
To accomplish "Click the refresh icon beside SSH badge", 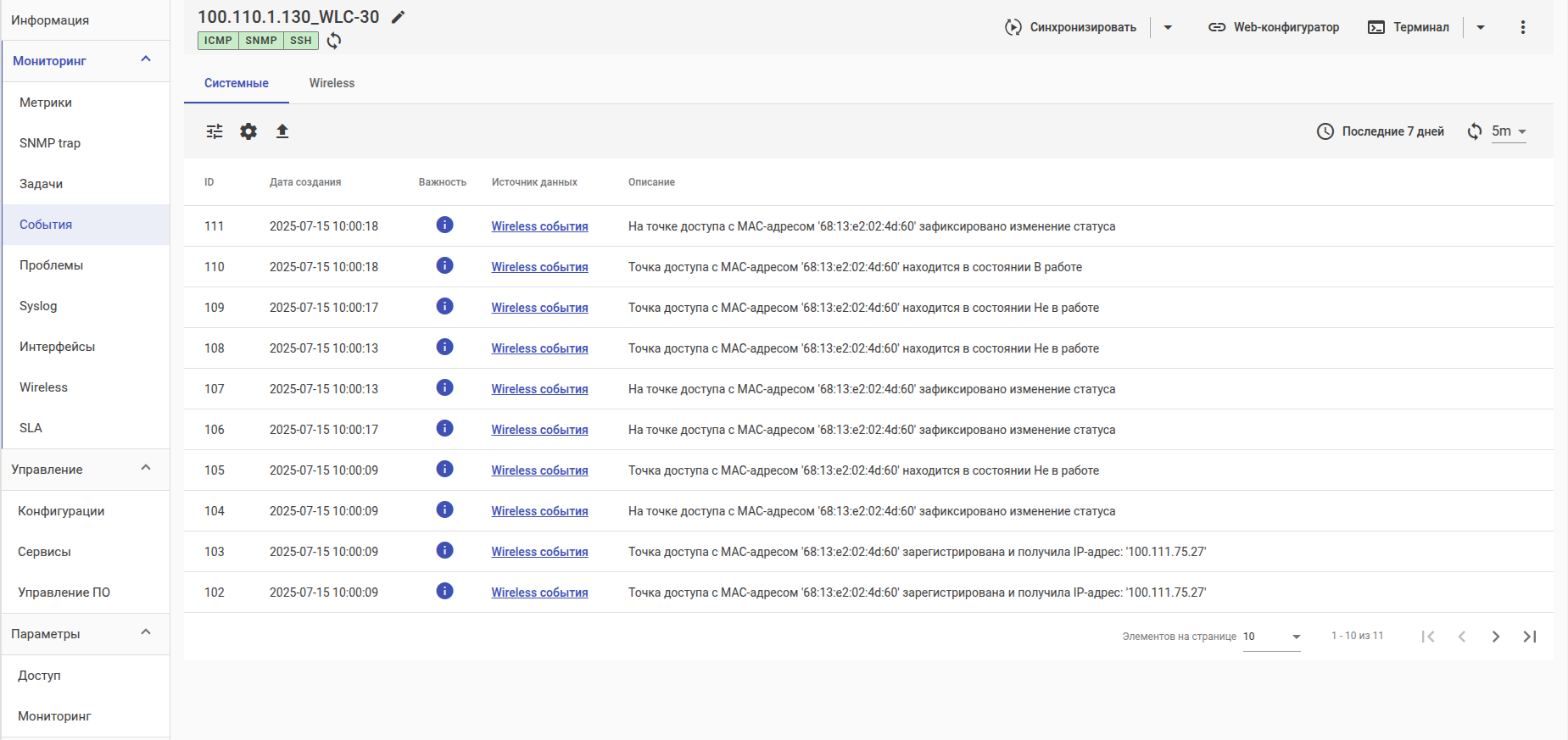I will [334, 41].
